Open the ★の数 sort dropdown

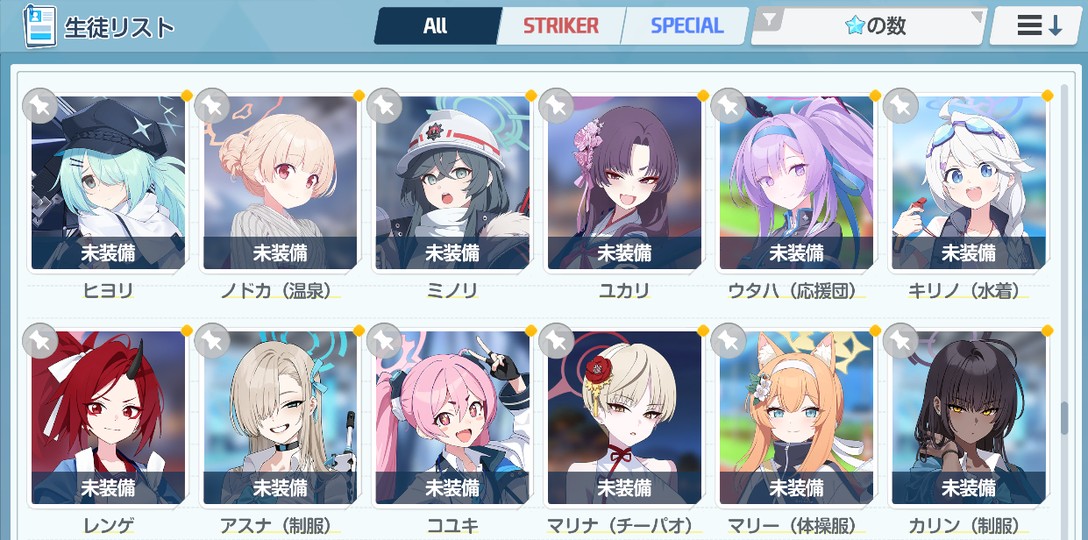click(869, 26)
